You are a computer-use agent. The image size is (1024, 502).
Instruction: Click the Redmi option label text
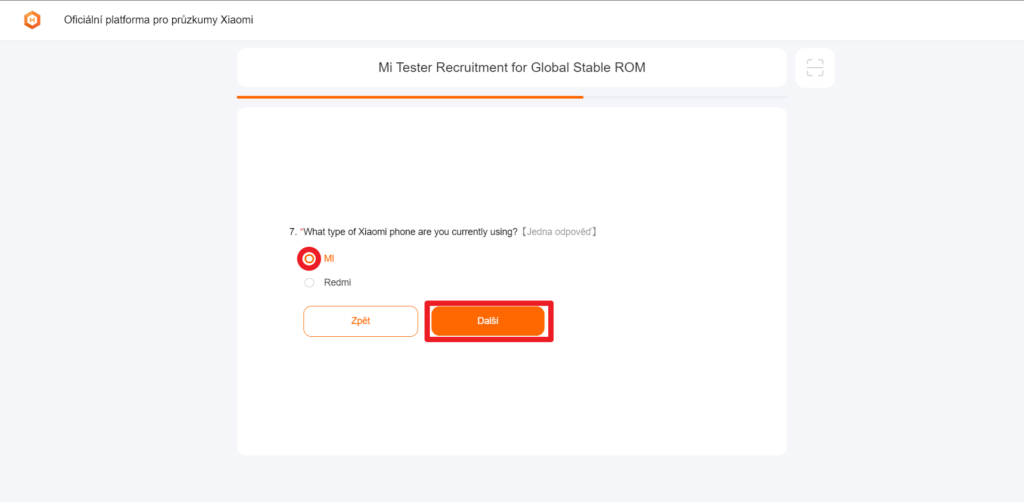pyautogui.click(x=337, y=283)
